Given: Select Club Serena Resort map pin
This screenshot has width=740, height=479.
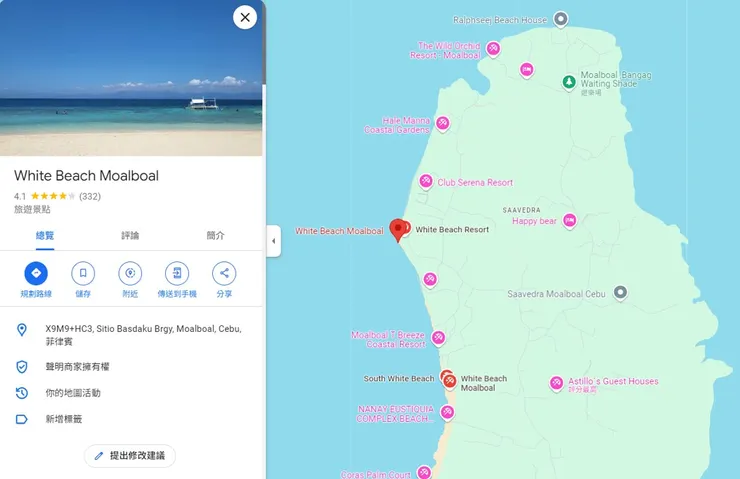Looking at the screenshot, I should (x=426, y=181).
